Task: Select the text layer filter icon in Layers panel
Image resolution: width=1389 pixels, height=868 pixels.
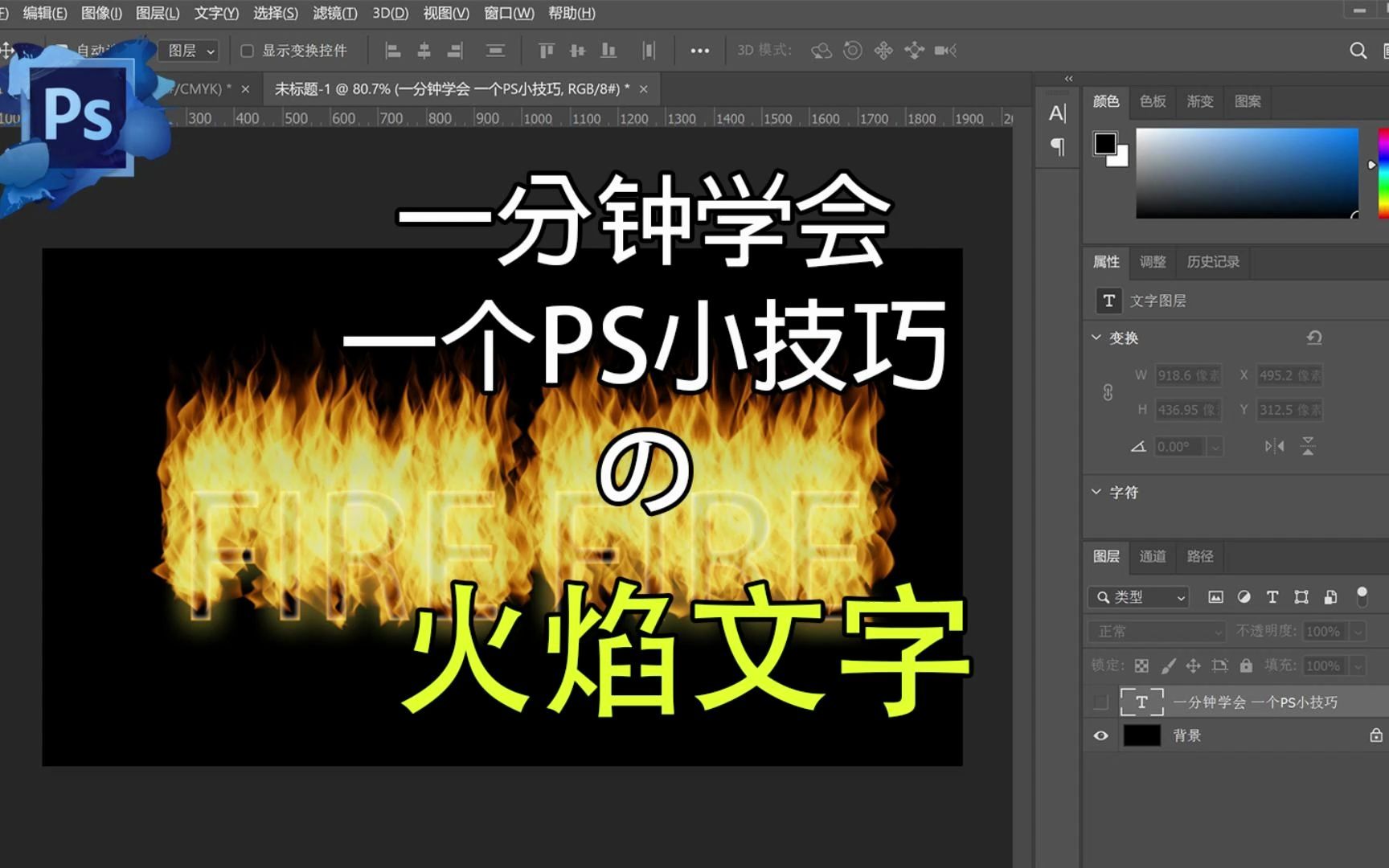Action: (1272, 597)
